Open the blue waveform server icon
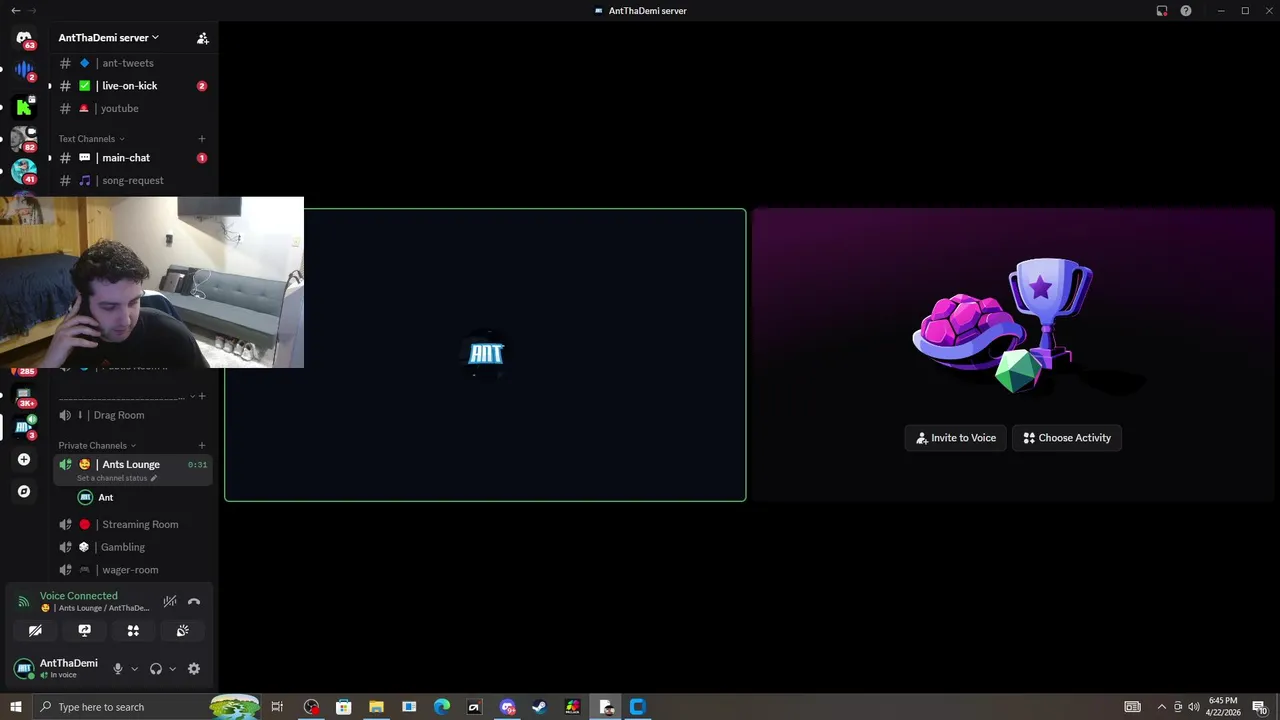Image resolution: width=1280 pixels, height=720 pixels. 24,71
